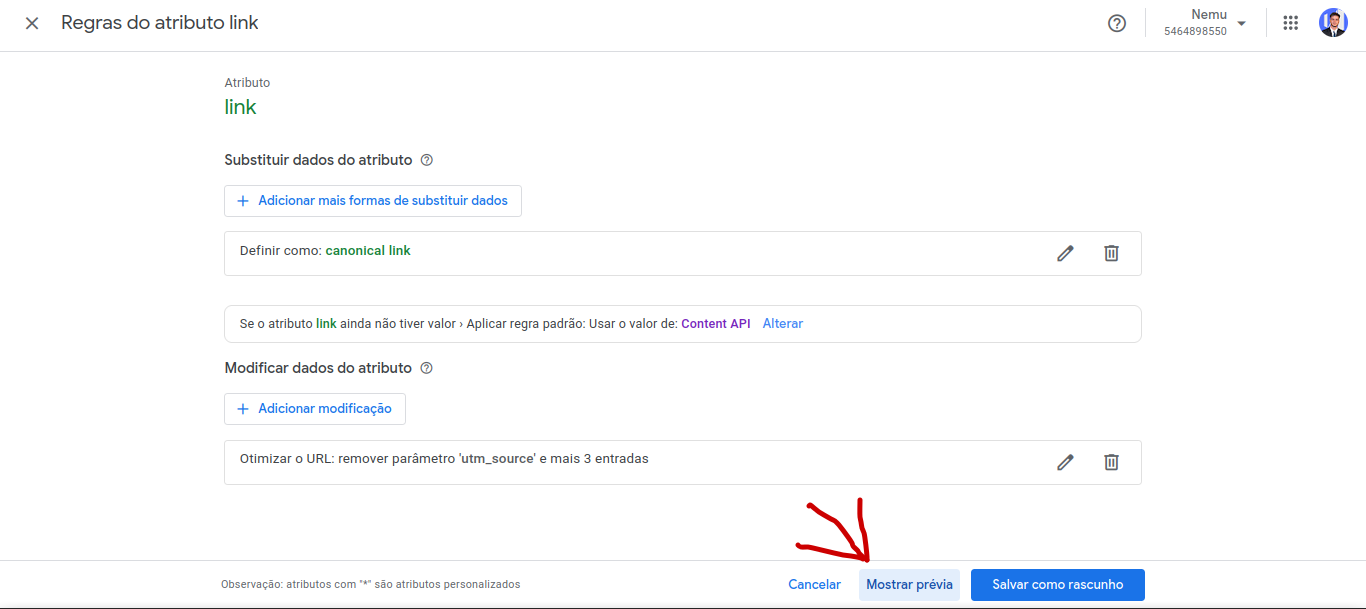1366x609 pixels.
Task: Select the 'Otimizar o URL: remover parâmetro' row text
Action: coord(444,459)
